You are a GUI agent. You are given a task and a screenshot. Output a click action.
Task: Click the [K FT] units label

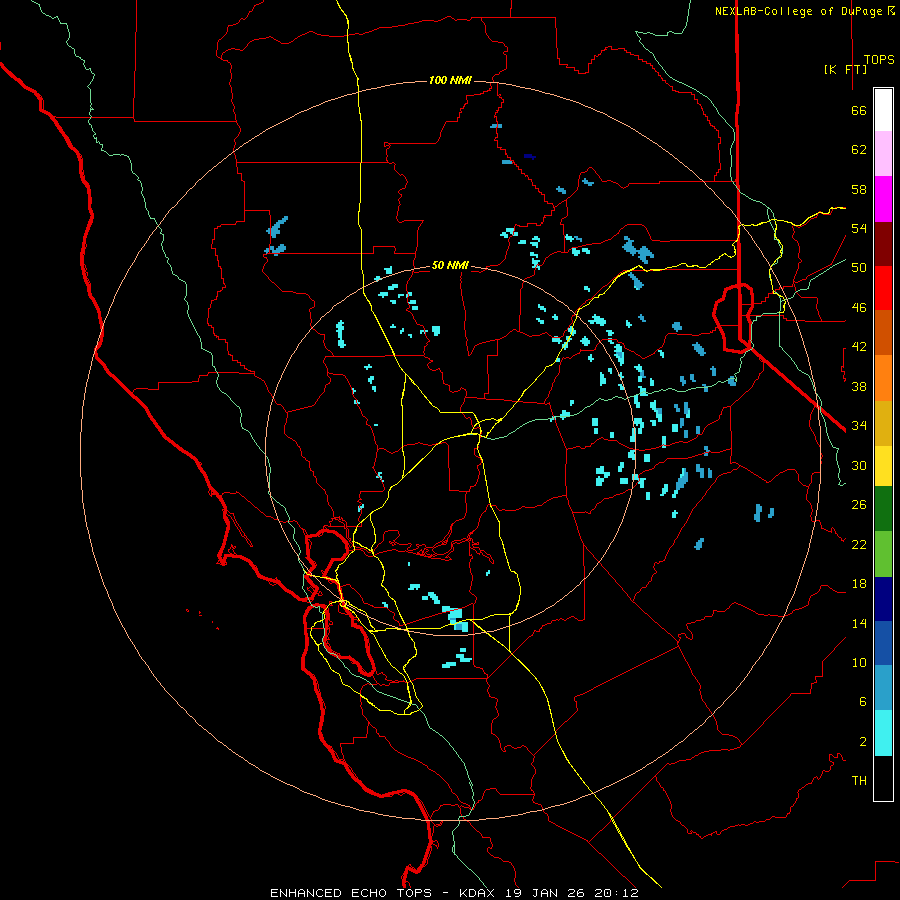pos(845,69)
